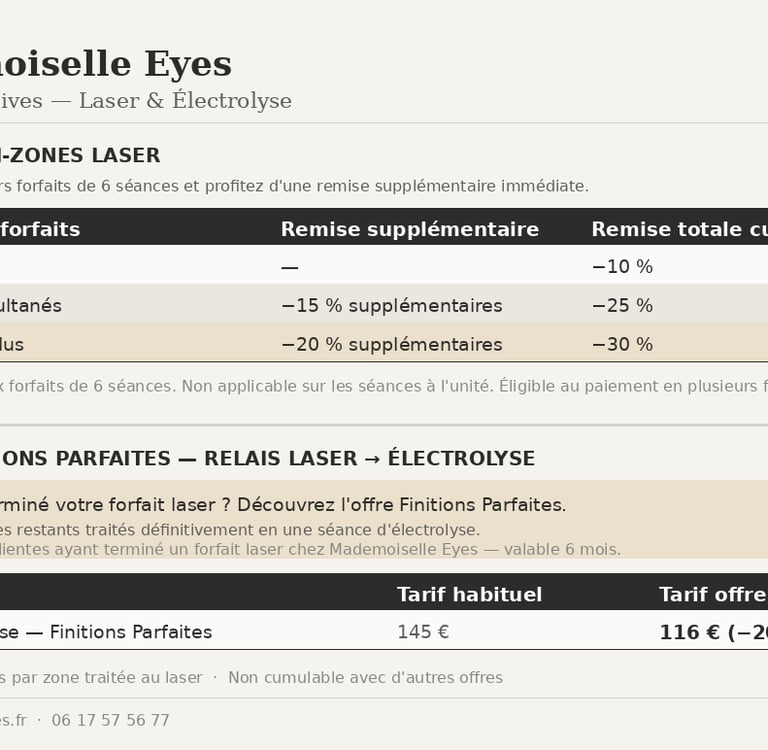The height and width of the screenshot is (750, 768).
Task: Select the Tarif habituel column header
Action: [469, 595]
